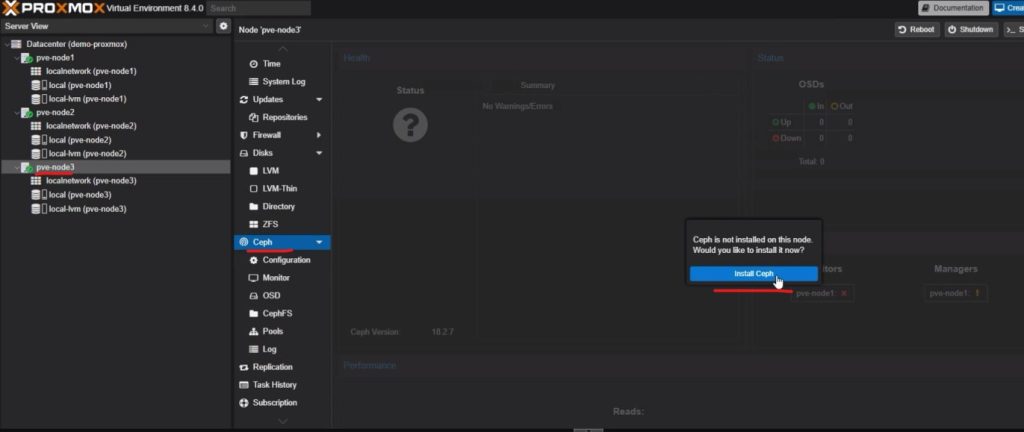Open the Documentation button
1024x432 pixels.
point(953,8)
